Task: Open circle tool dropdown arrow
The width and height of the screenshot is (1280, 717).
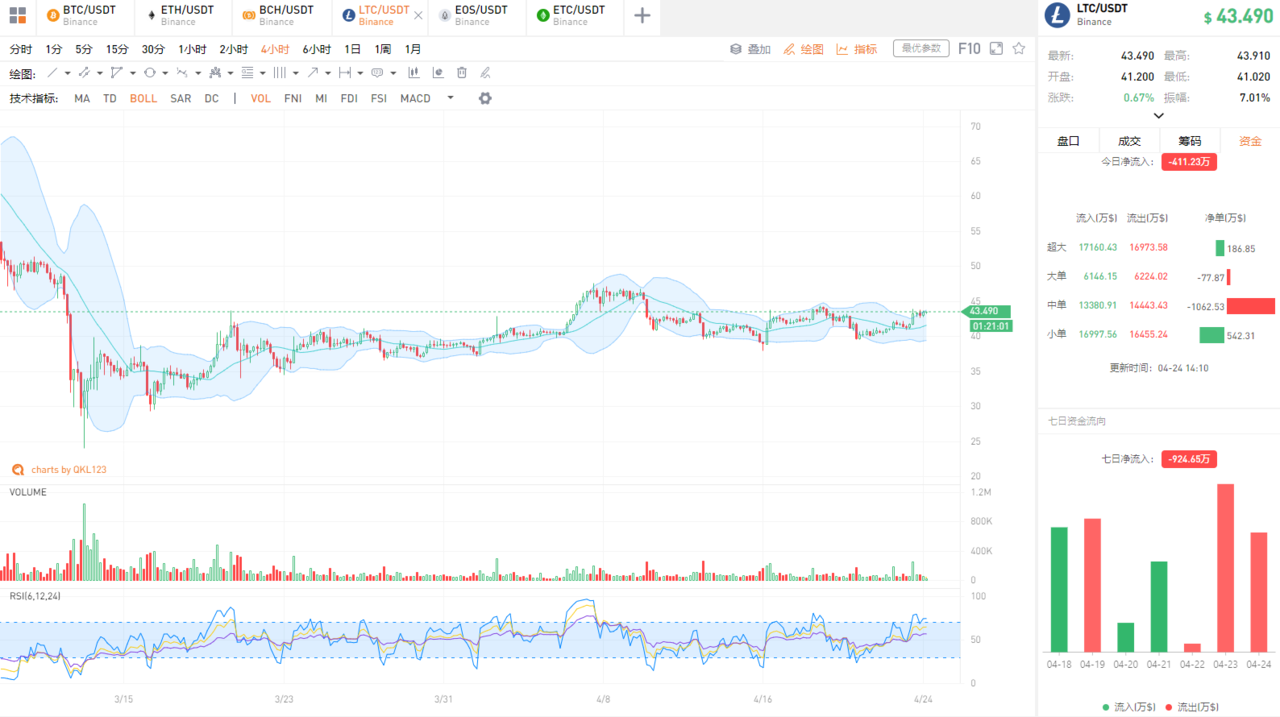Action: [165, 73]
